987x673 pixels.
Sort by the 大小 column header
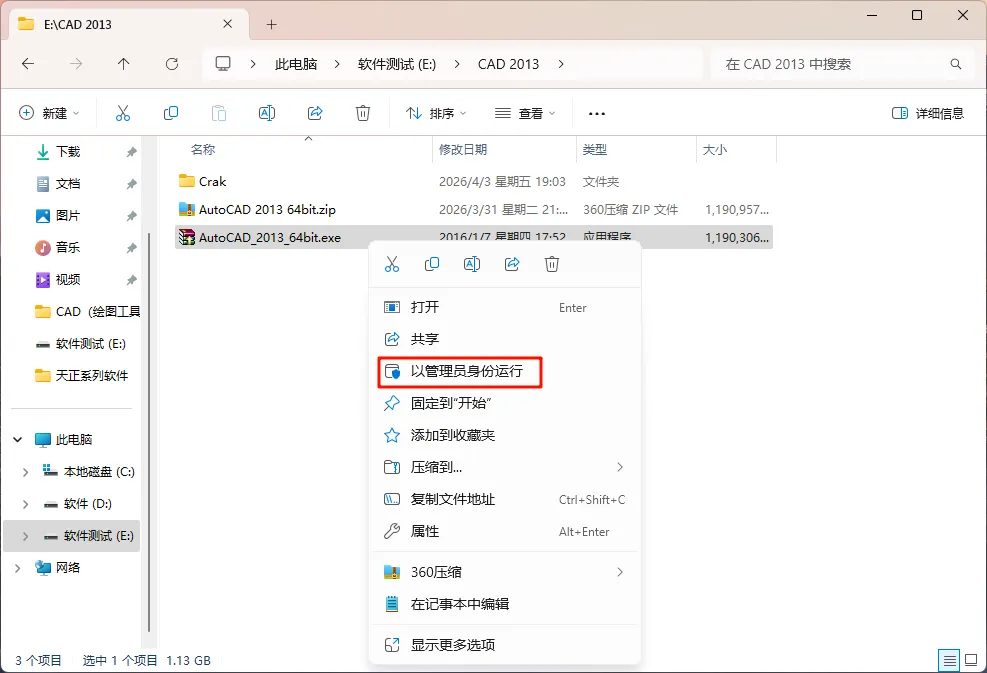point(714,150)
